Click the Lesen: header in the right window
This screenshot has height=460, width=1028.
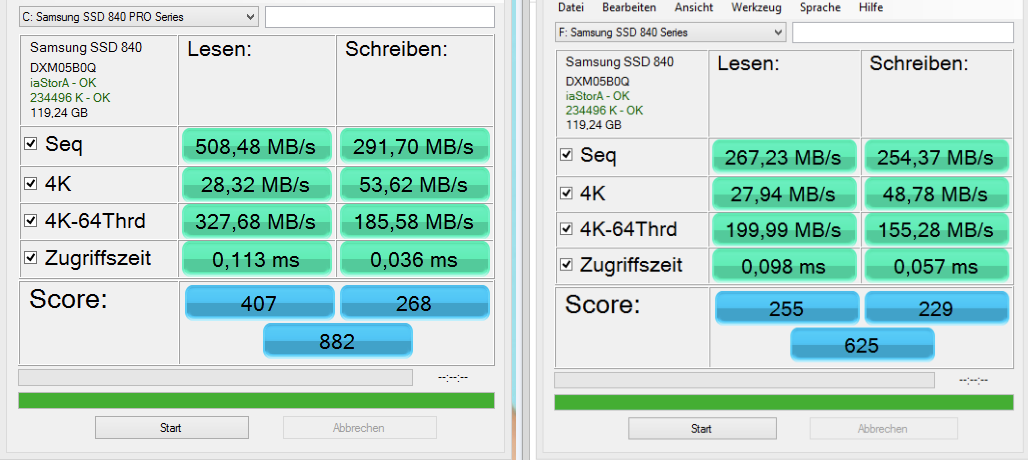[x=748, y=64]
